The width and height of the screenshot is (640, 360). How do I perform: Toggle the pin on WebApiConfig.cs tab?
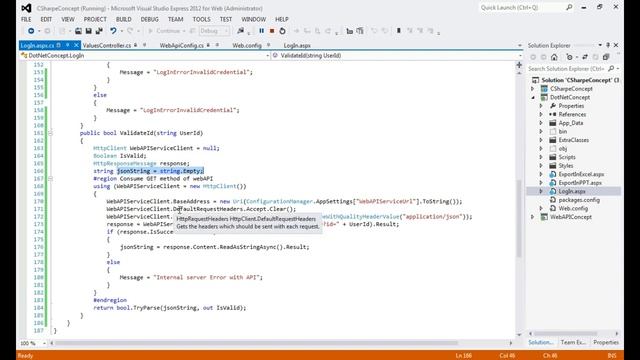pyautogui.click(x=217, y=45)
